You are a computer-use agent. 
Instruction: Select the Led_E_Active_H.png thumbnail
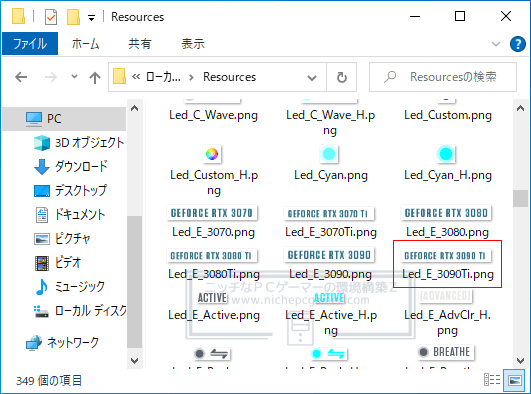click(x=329, y=298)
